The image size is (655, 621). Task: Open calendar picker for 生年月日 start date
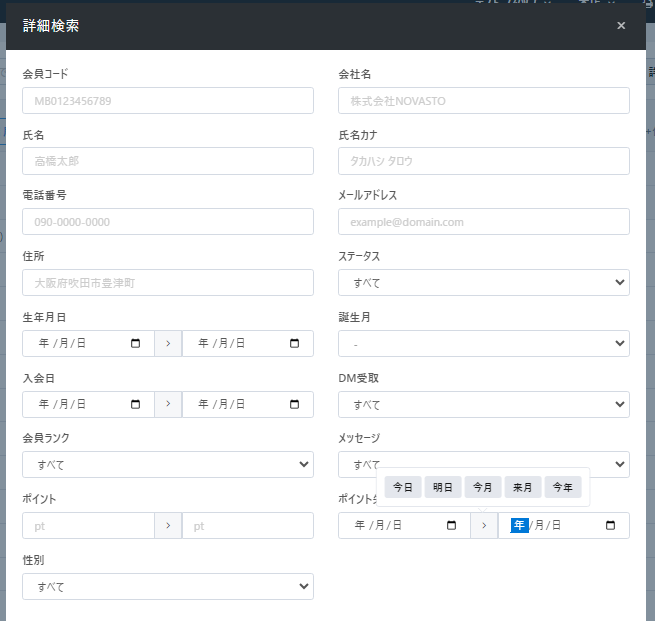pos(135,343)
